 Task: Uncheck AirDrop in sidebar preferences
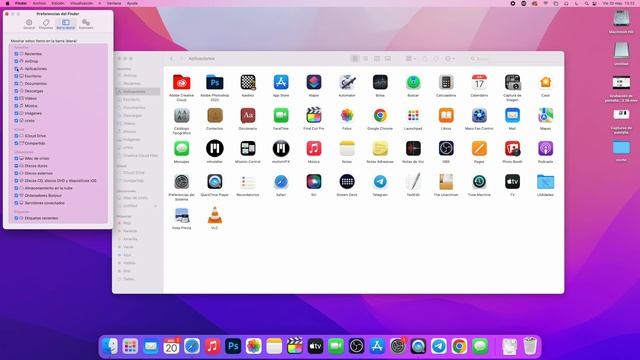[16, 61]
